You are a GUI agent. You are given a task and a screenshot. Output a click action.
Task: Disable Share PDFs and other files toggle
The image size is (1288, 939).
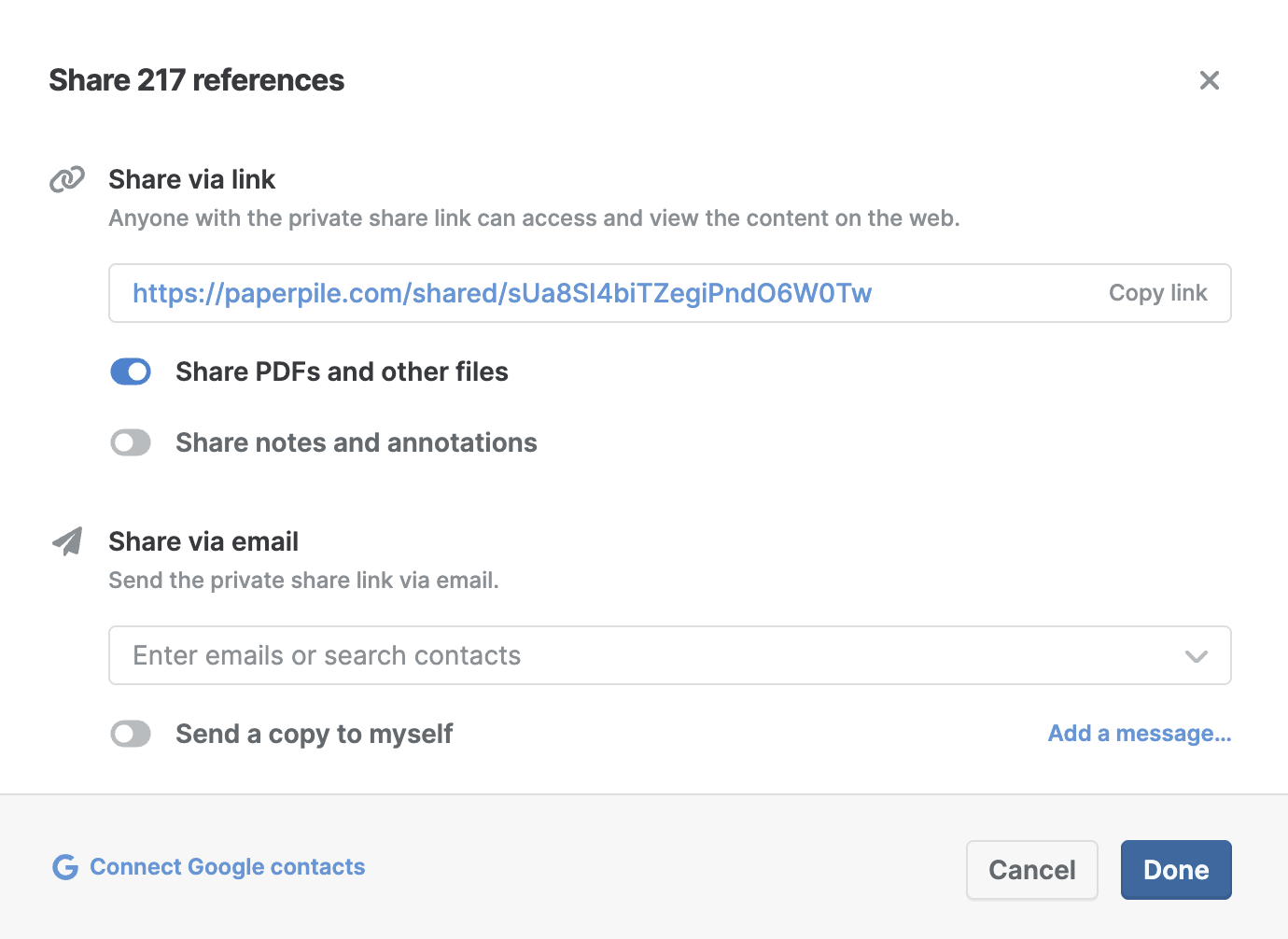click(131, 371)
